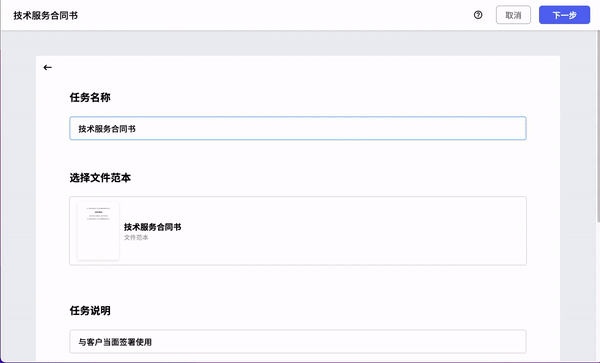Click the 任务说明 section heading
Image resolution: width=600 pixels, height=363 pixels.
tap(90, 311)
